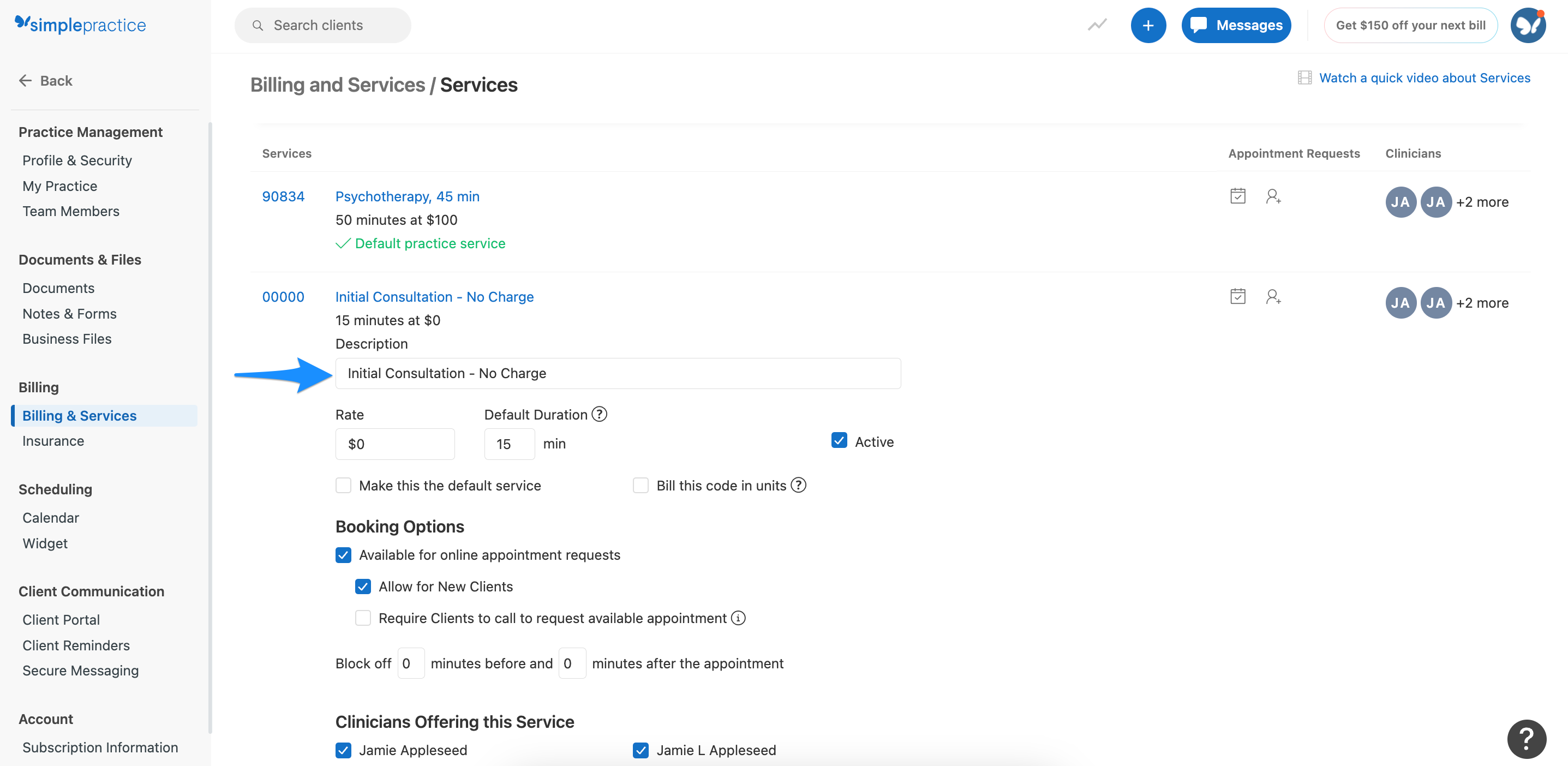Expand '+2 more' clinicians for Initial Consultation
The width and height of the screenshot is (1568, 766).
(1482, 302)
